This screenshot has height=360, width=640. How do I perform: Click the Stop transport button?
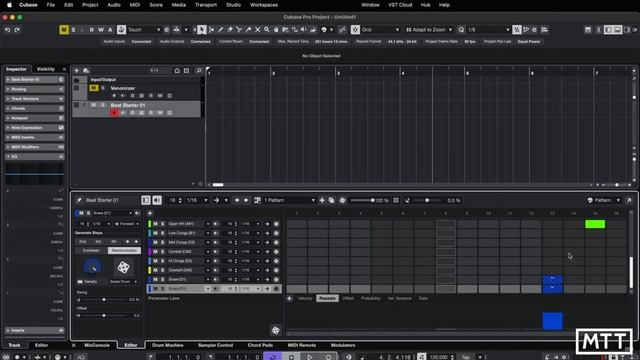(x=291, y=357)
